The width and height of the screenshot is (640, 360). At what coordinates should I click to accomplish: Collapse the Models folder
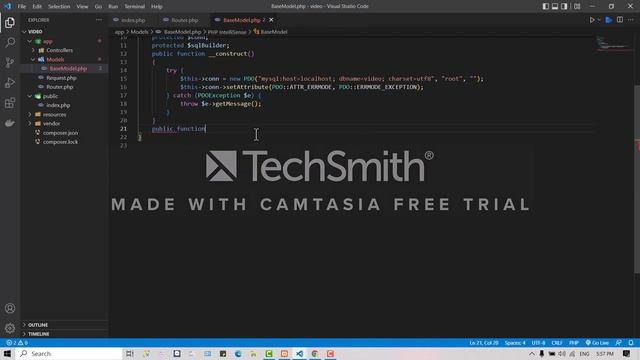pos(64,60)
